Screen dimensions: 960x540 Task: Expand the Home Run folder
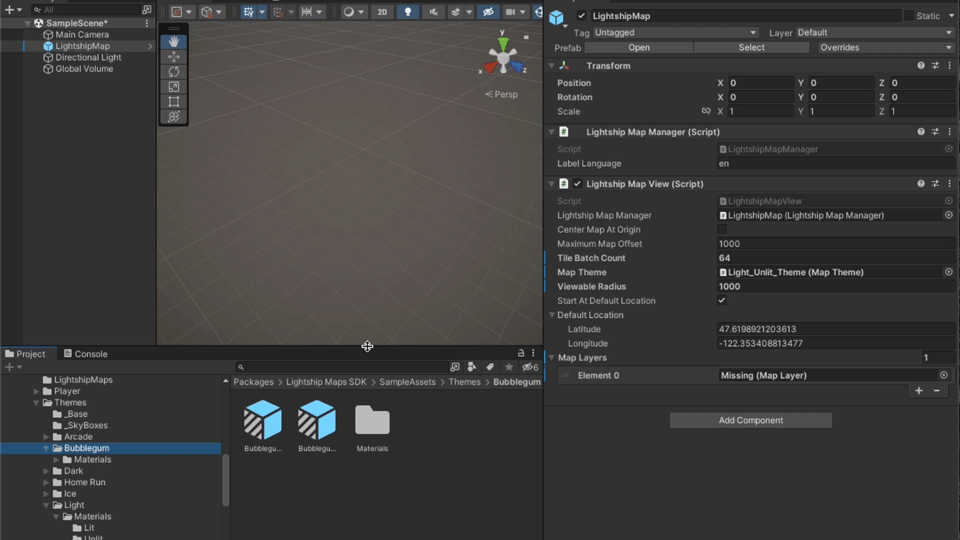[x=46, y=482]
